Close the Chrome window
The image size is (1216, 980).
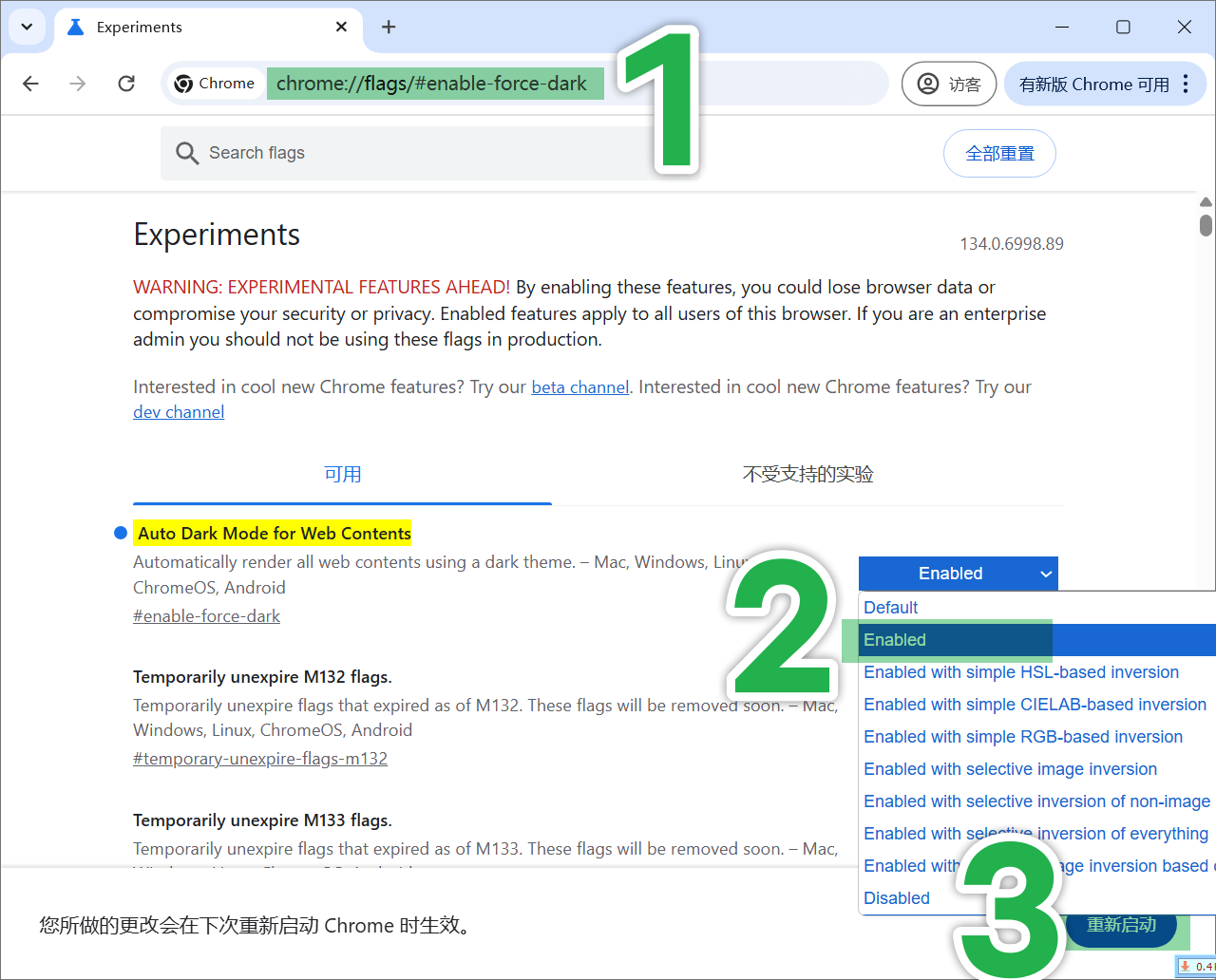[x=1185, y=27]
